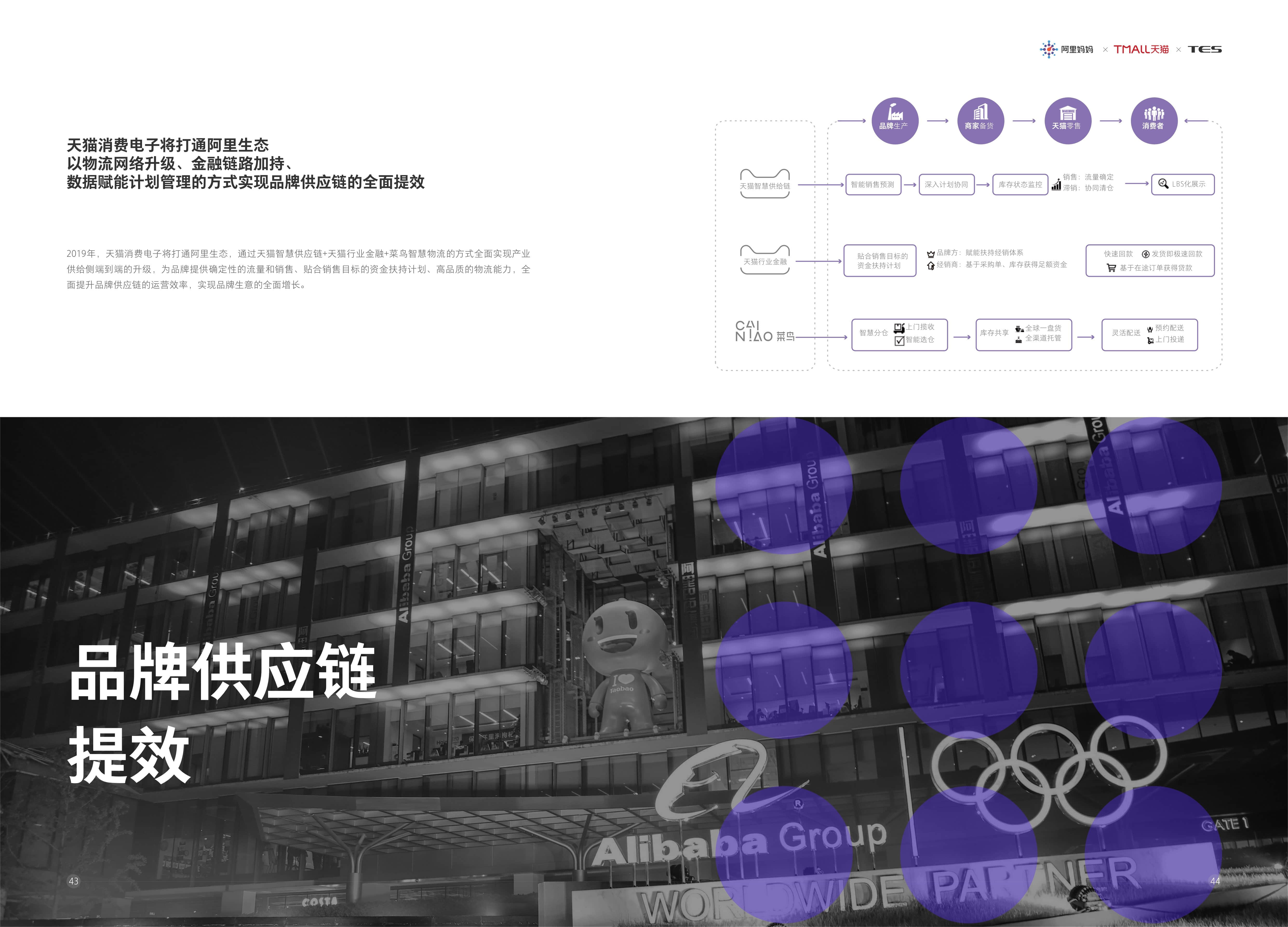Click the 灵活配送 label

click(1126, 333)
